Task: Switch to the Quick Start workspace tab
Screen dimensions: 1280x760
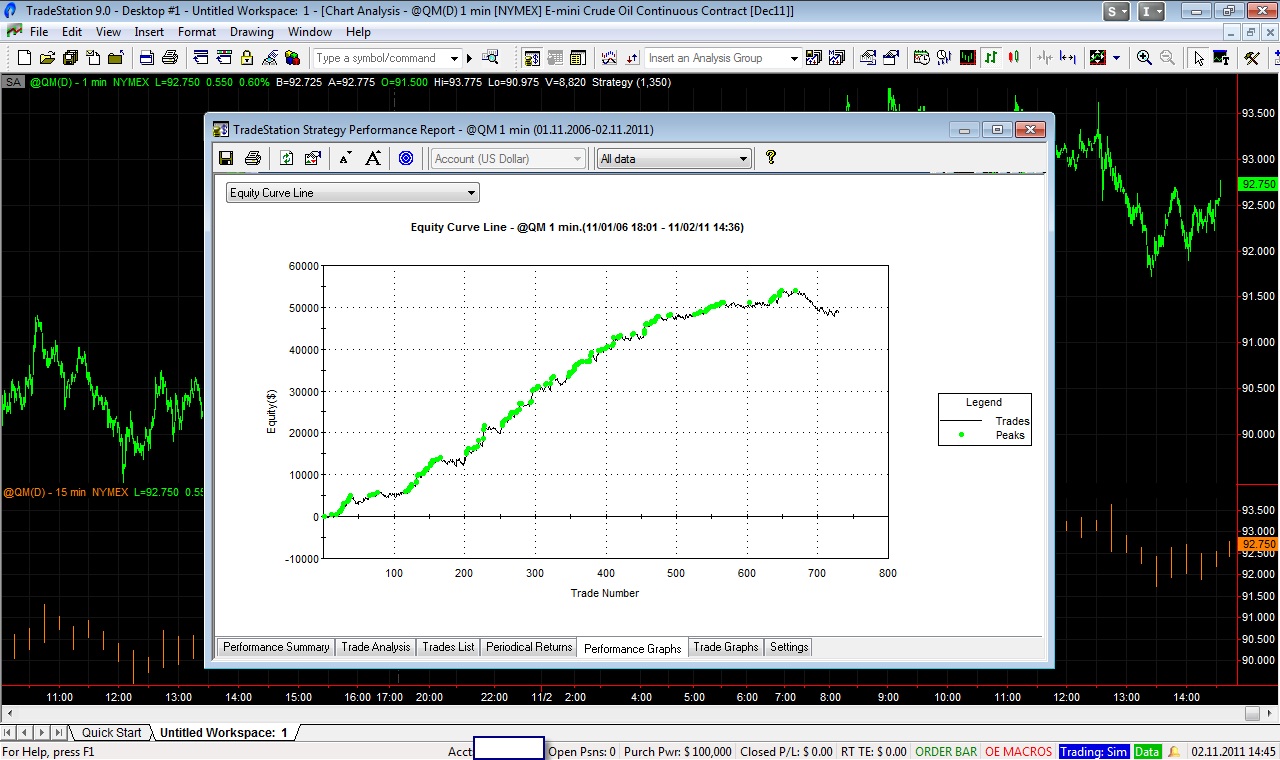Action: click(112, 732)
